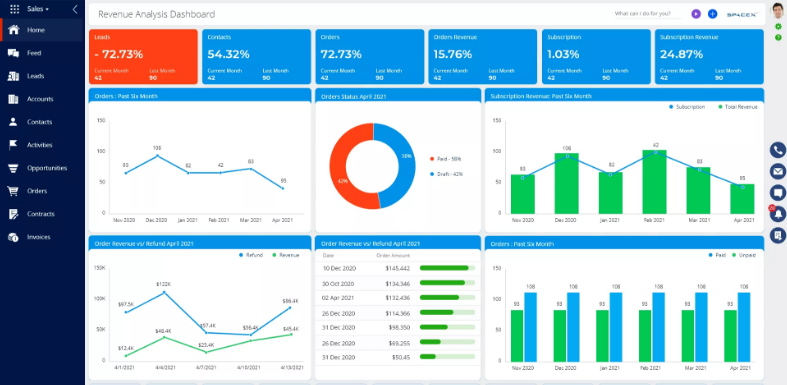Screen dimensions: 787x385
Task: Toggle the Revenue legend item
Action: (x=286, y=255)
